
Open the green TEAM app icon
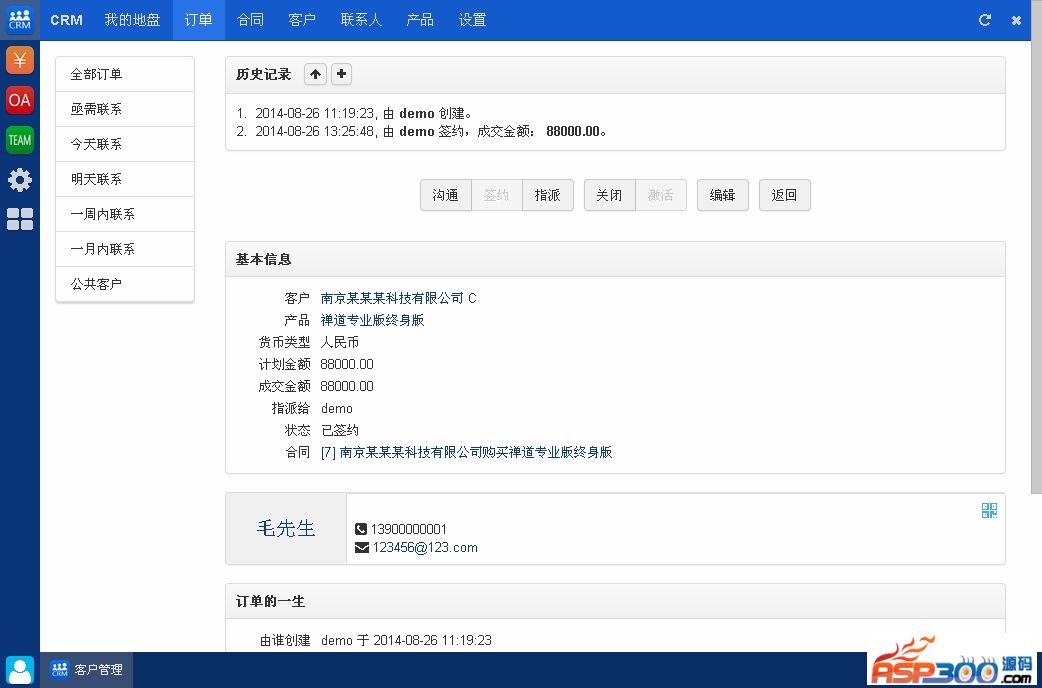tap(20, 140)
